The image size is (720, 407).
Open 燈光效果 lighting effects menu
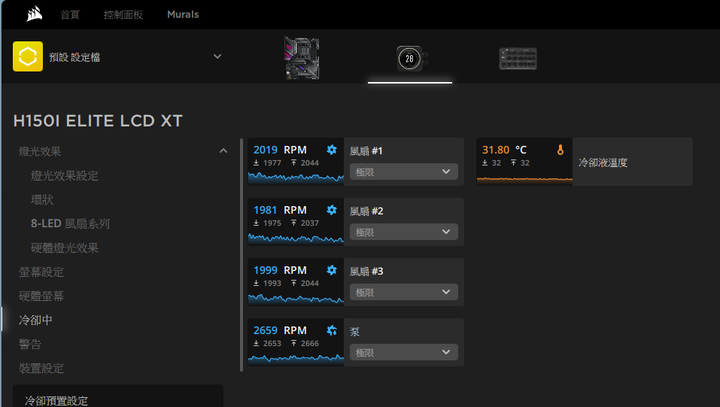click(40, 151)
